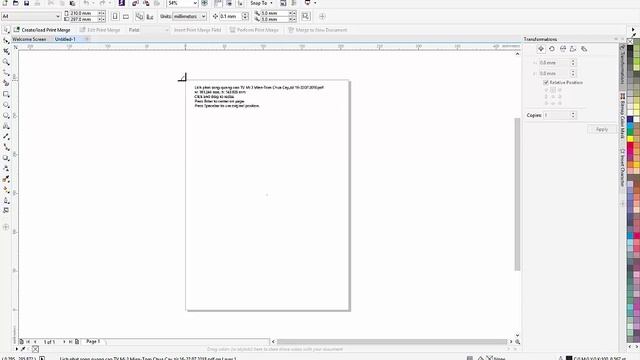640x360 pixels.
Task: Switch to the Welcome Screen tab
Action: click(x=29, y=39)
